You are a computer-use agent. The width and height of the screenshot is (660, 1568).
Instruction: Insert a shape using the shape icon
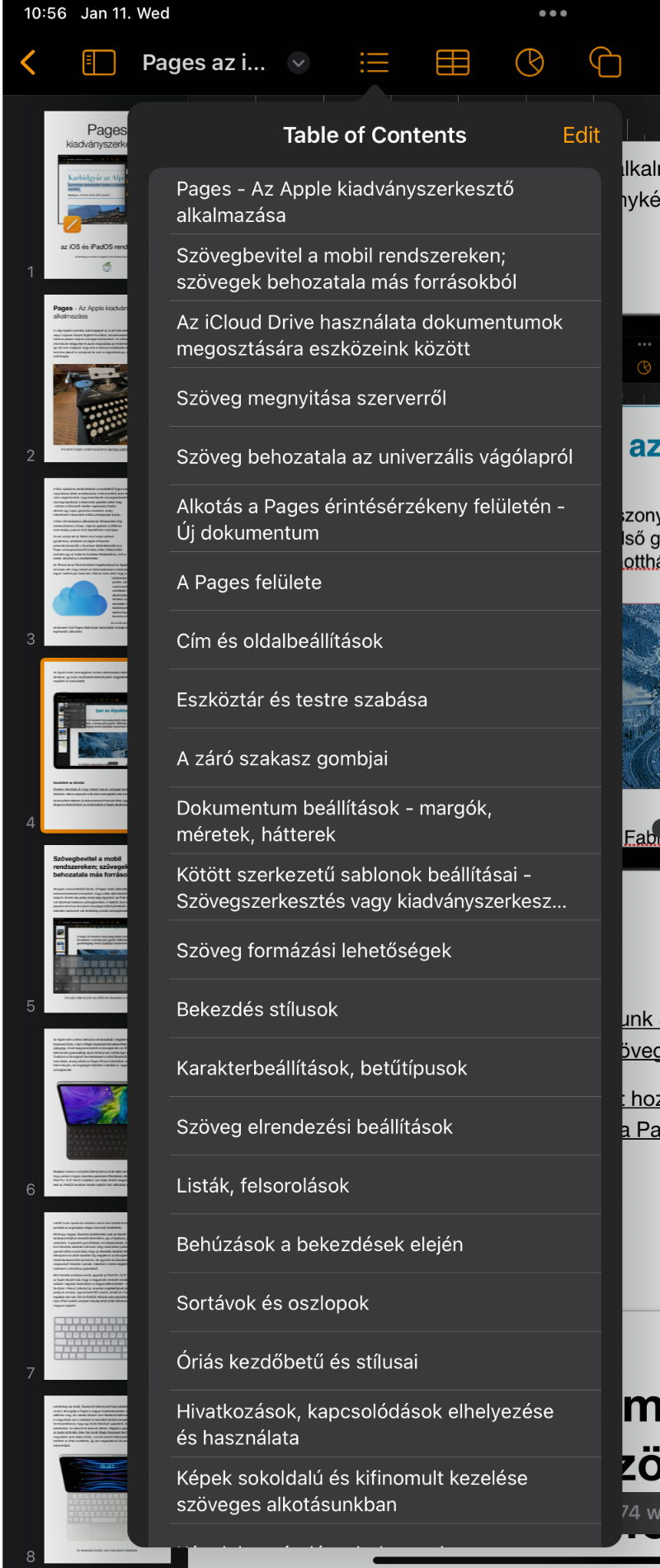tap(606, 63)
